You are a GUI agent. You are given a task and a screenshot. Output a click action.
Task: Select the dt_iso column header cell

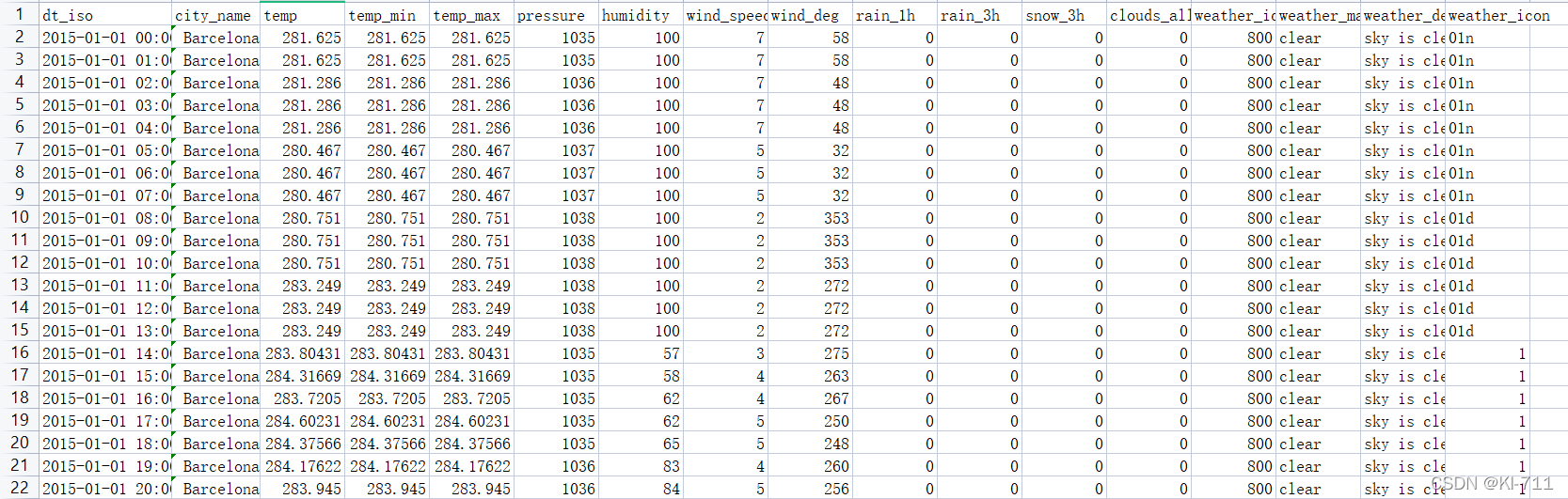click(x=105, y=15)
